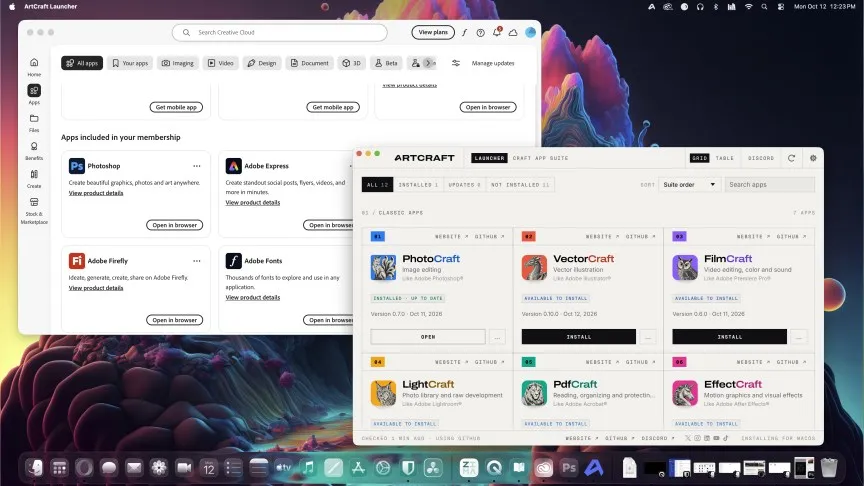
Task: Install FilmCraft
Action: 730,337
